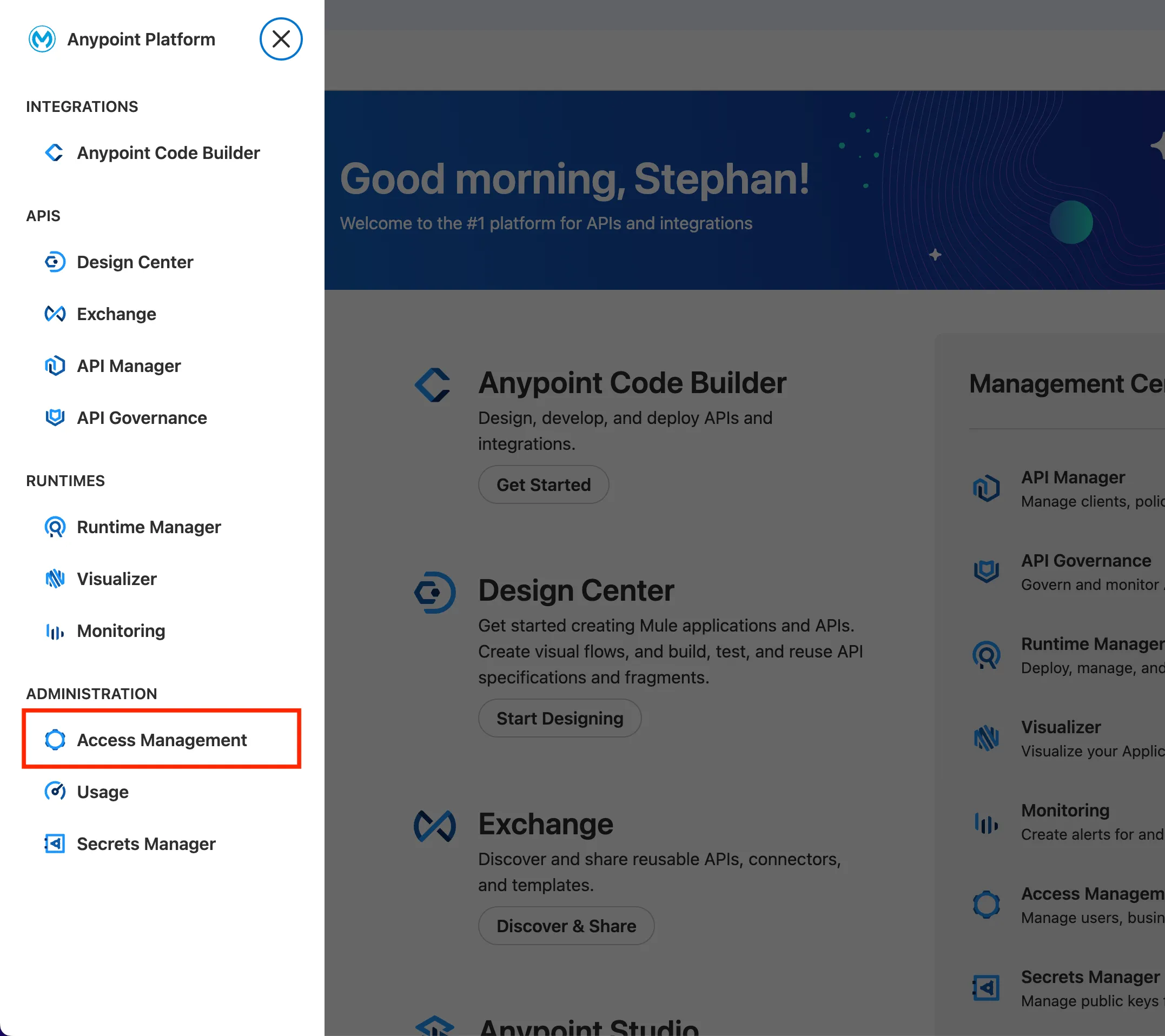Screen dimensions: 1165x1036
Task: Open Monitoring in Management Center panel
Action: coord(1065,811)
